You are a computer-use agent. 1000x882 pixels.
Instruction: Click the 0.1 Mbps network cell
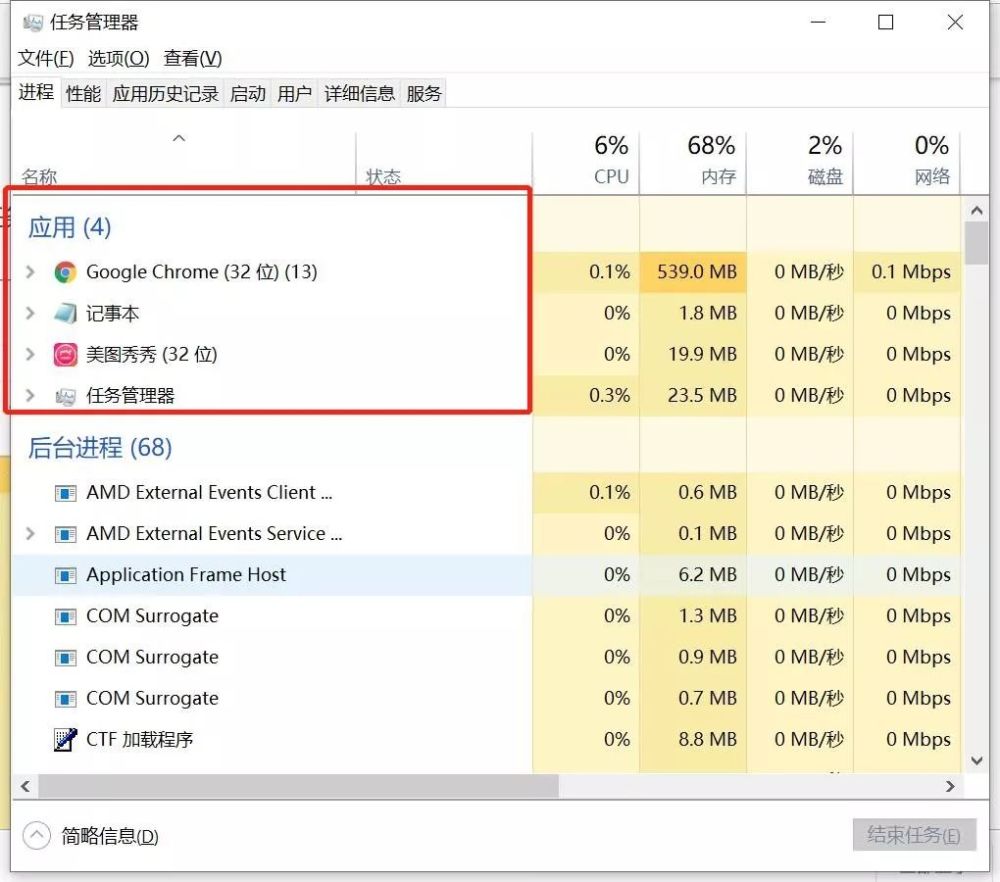[907, 272]
